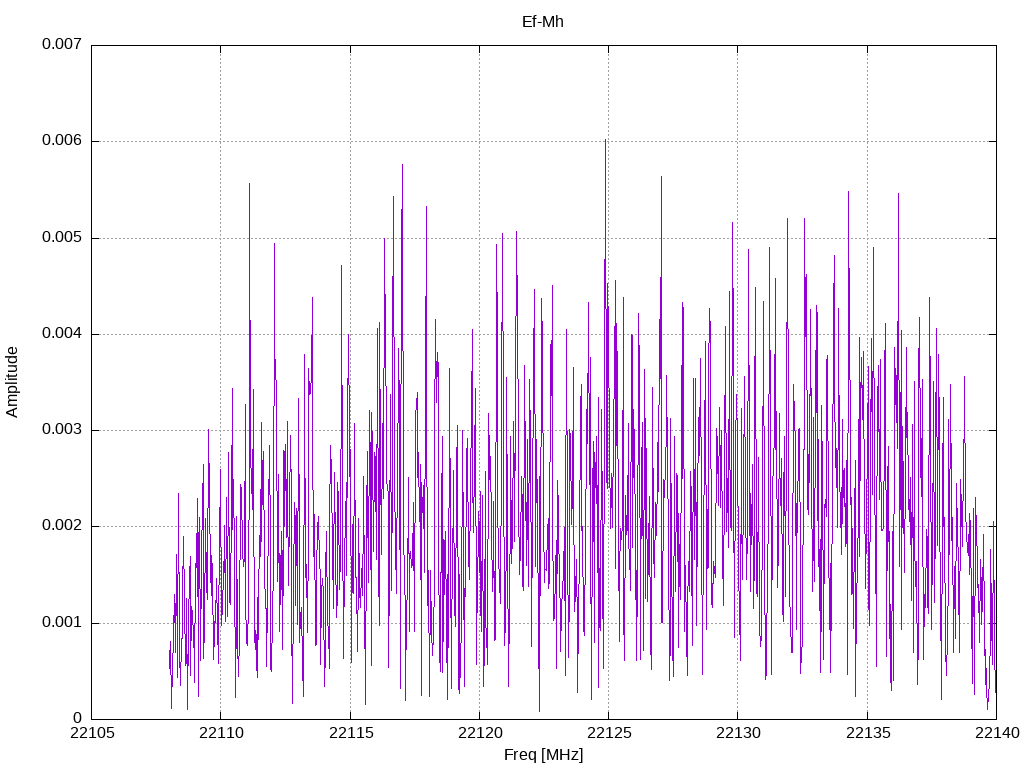Viewport: 1024px width, 768px height.
Task: Click the y-axis value 0.007
Action: [x=62, y=44]
